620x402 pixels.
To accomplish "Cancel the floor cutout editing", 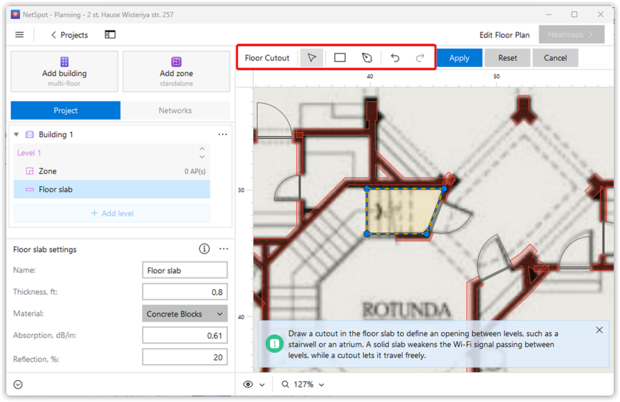I will 555,58.
